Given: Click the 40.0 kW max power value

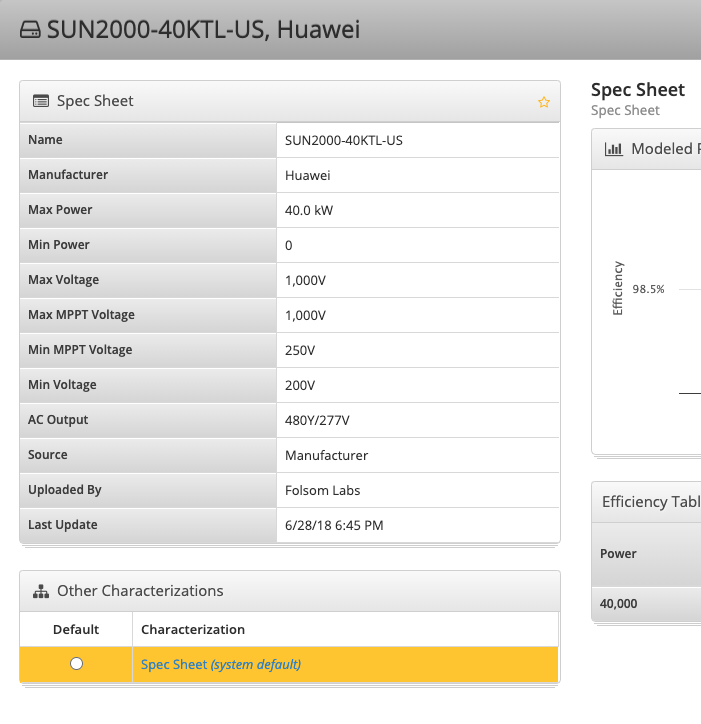Looking at the screenshot, I should click(309, 211).
